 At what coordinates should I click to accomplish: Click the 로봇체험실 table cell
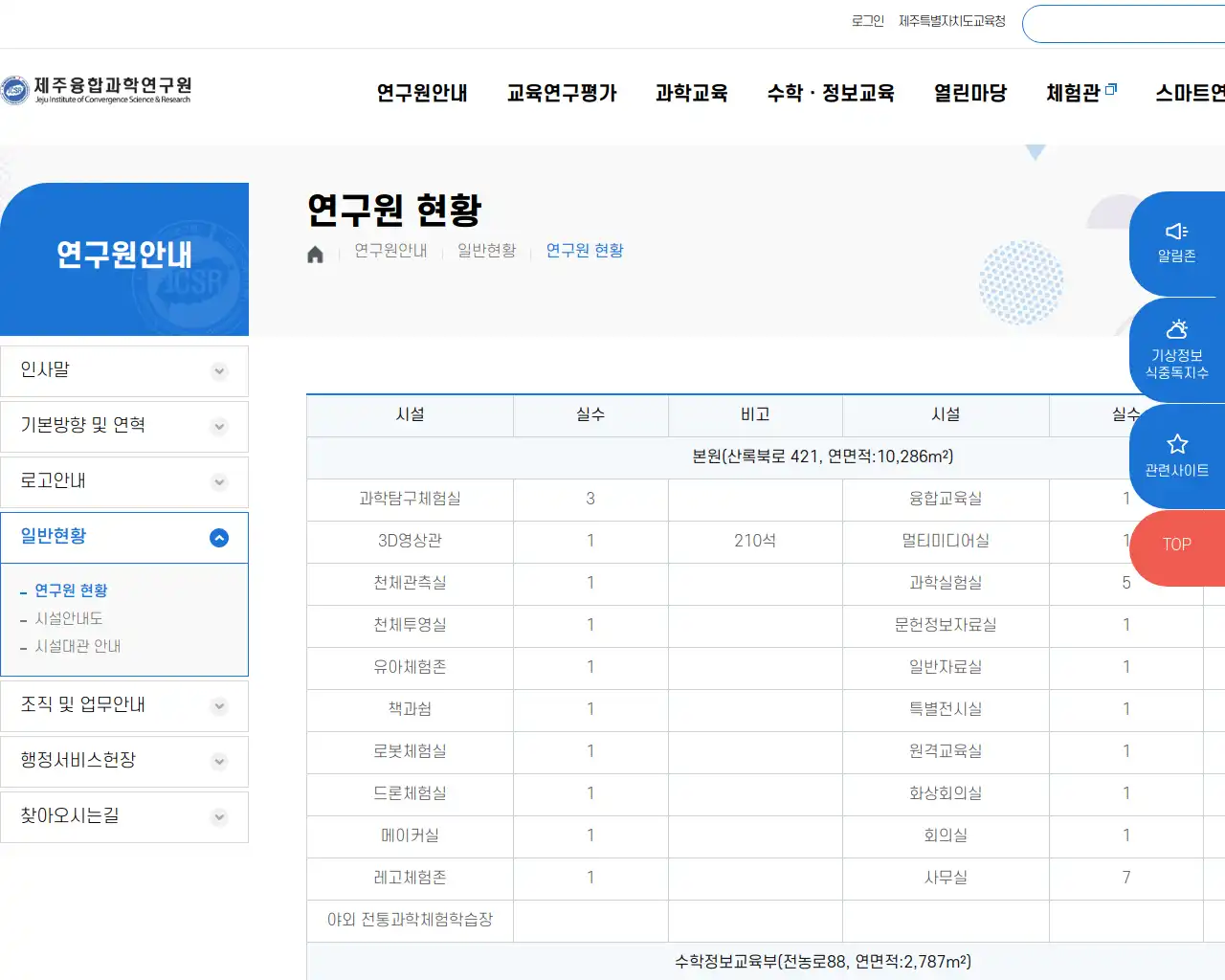point(410,751)
